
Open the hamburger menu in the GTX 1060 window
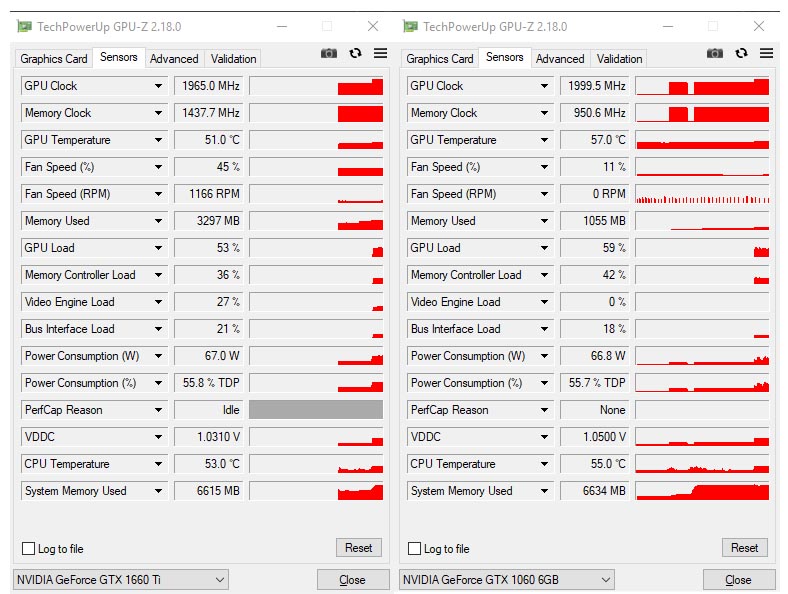coord(766,53)
